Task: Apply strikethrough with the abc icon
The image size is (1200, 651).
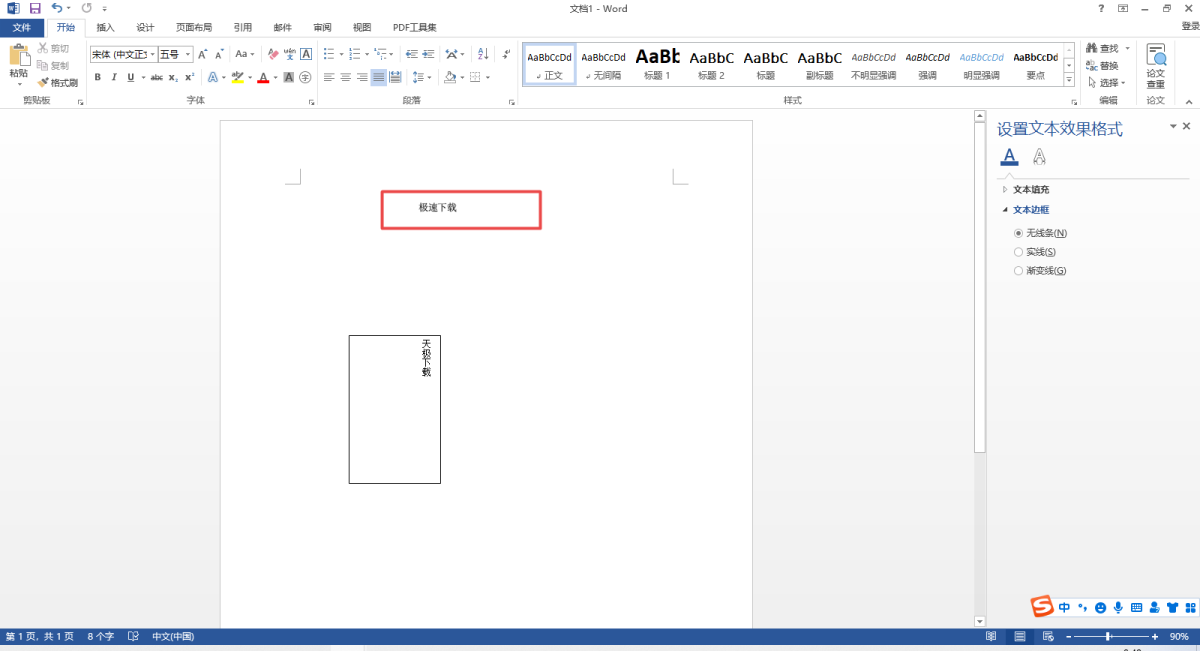Action: coord(155,77)
